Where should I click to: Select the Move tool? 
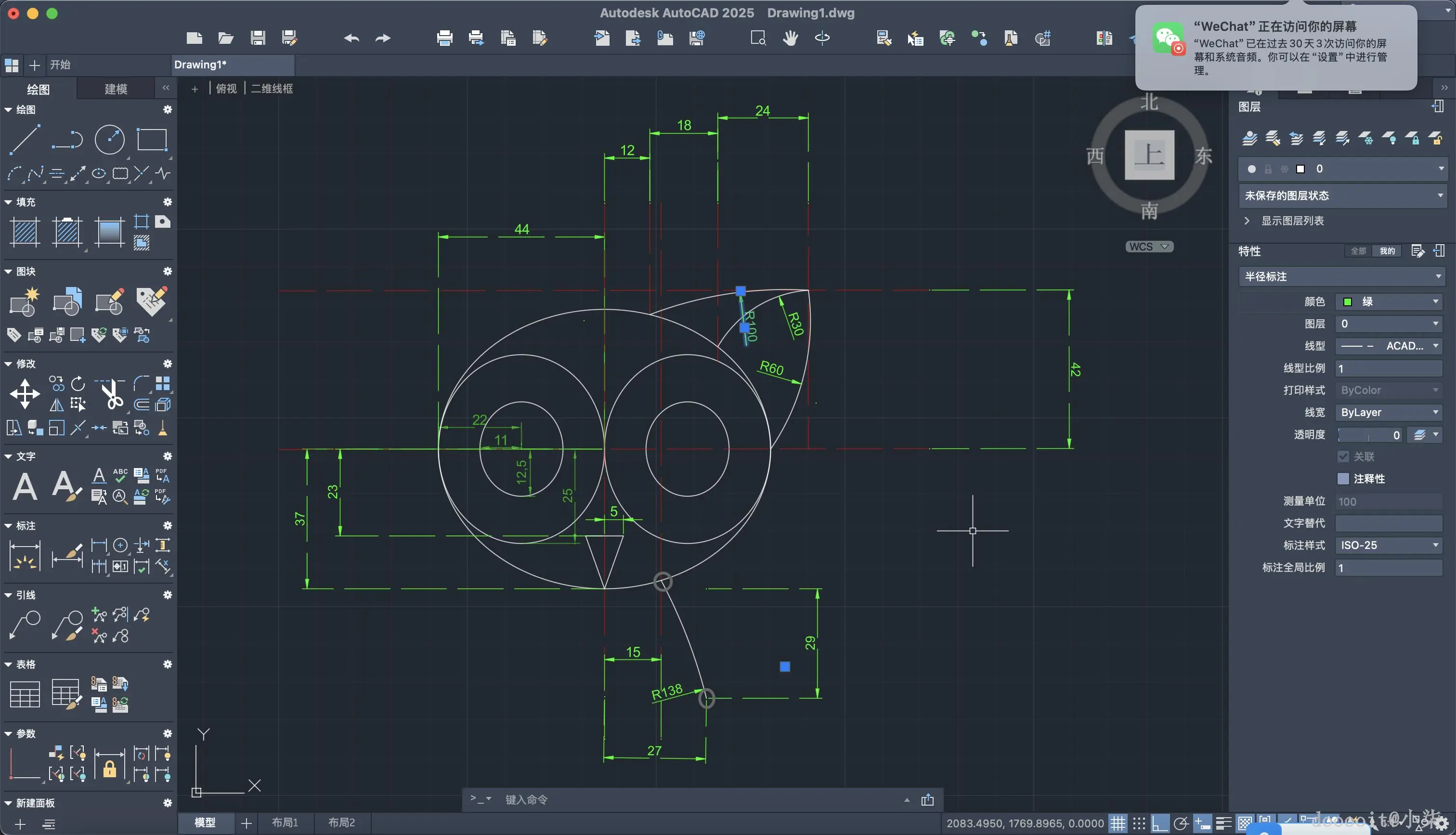click(x=25, y=394)
